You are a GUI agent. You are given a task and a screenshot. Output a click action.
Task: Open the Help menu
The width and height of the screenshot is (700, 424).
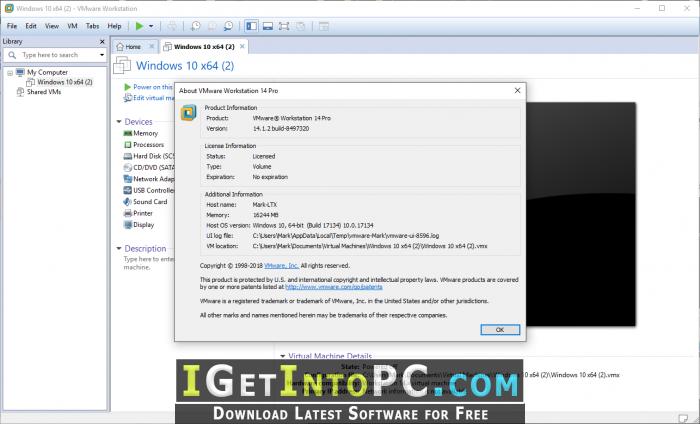[114, 26]
